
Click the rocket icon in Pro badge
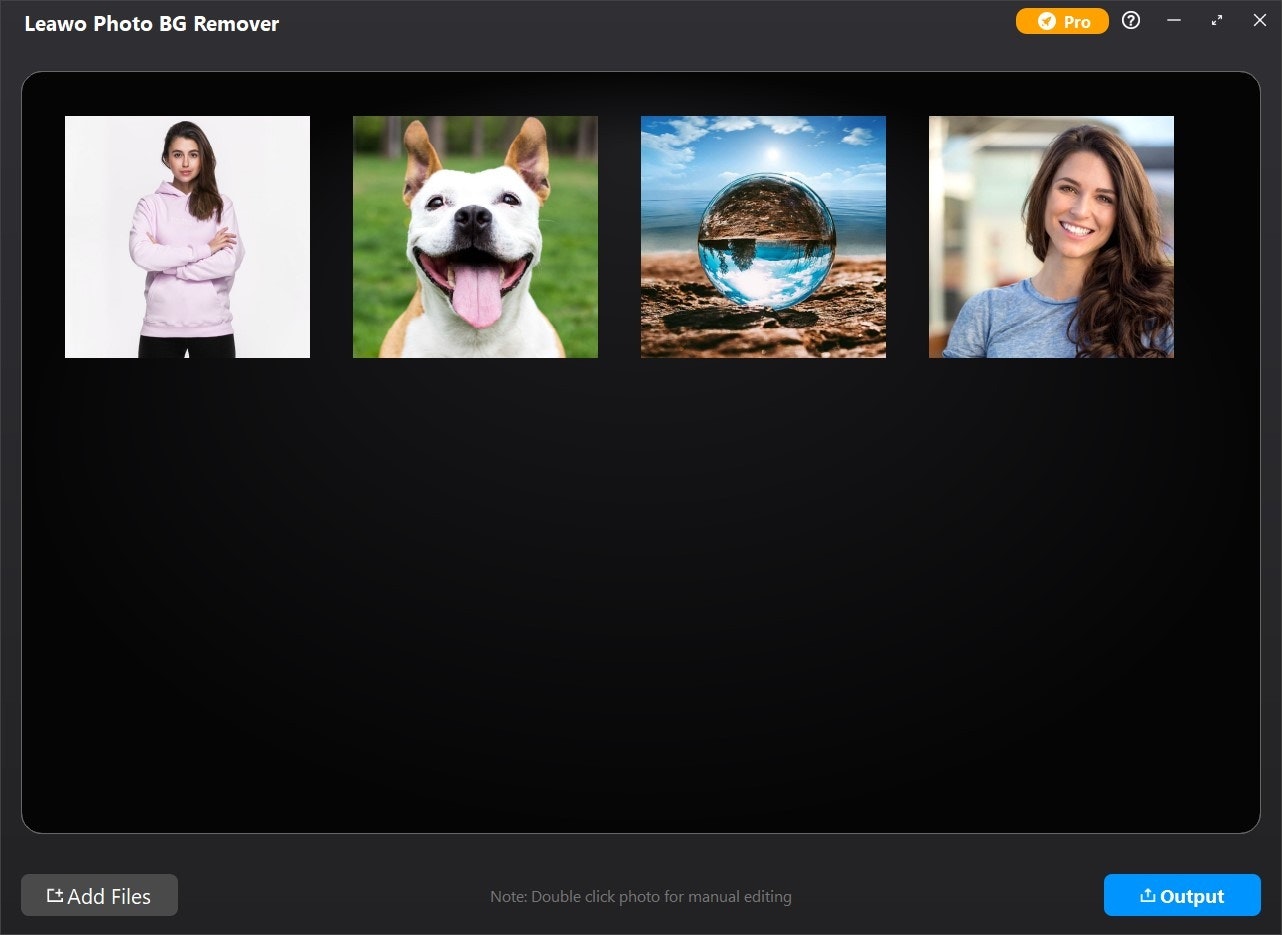pyautogui.click(x=1046, y=21)
